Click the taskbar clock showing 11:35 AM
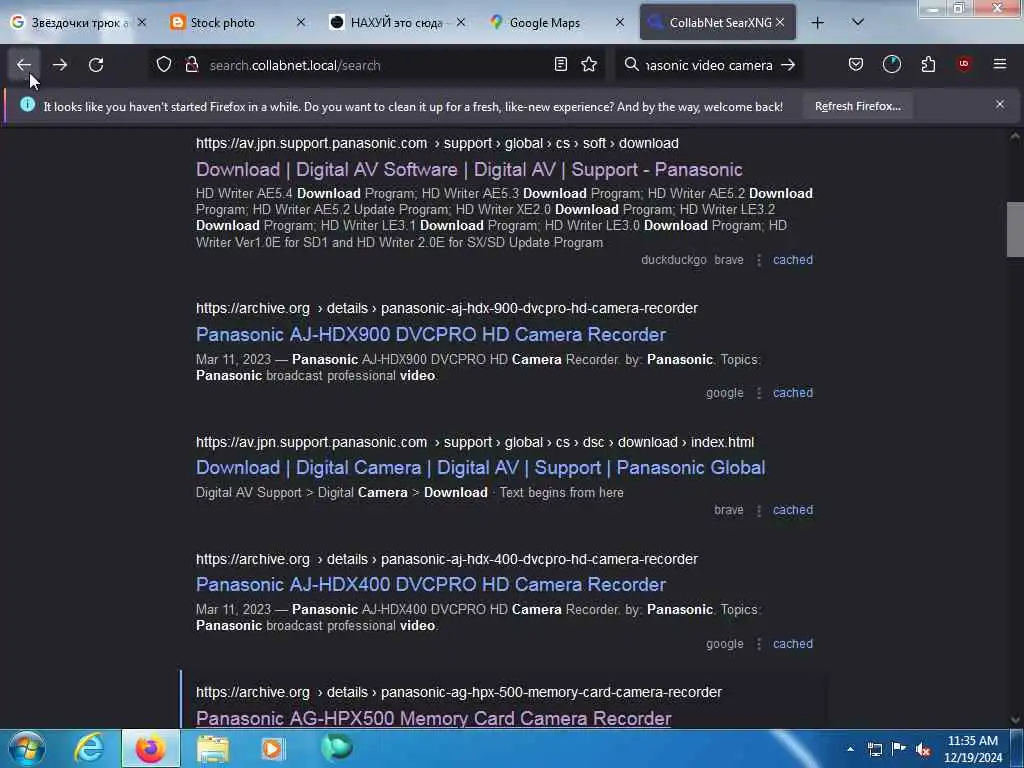Image resolution: width=1024 pixels, height=768 pixels. click(973, 749)
